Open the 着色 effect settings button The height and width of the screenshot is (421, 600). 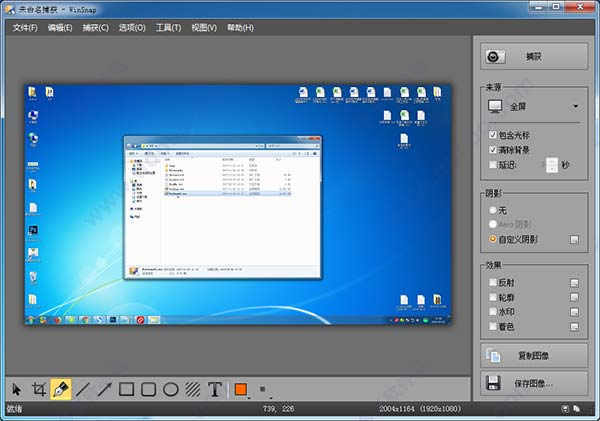pyautogui.click(x=574, y=326)
